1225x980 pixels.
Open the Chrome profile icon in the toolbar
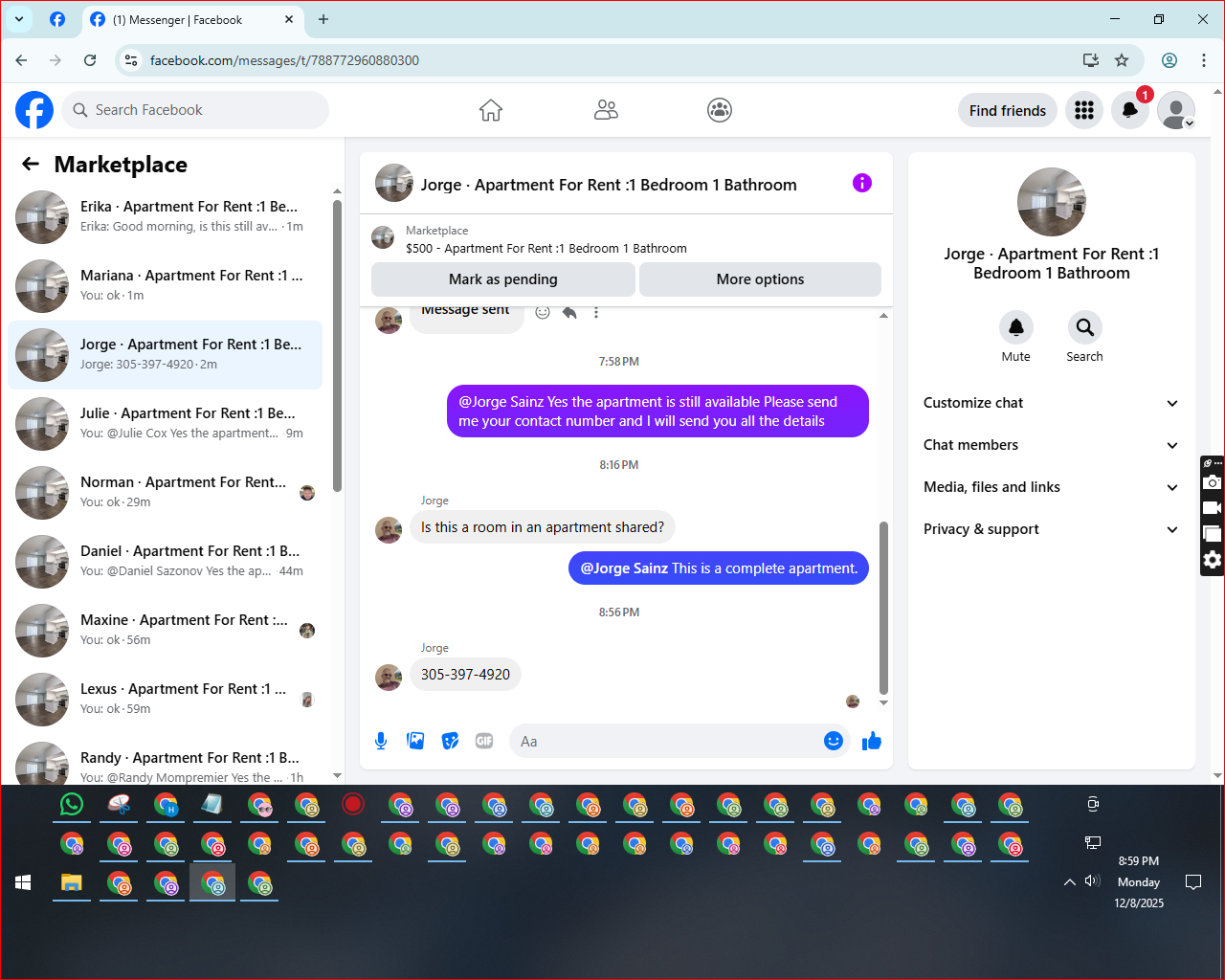[1169, 60]
